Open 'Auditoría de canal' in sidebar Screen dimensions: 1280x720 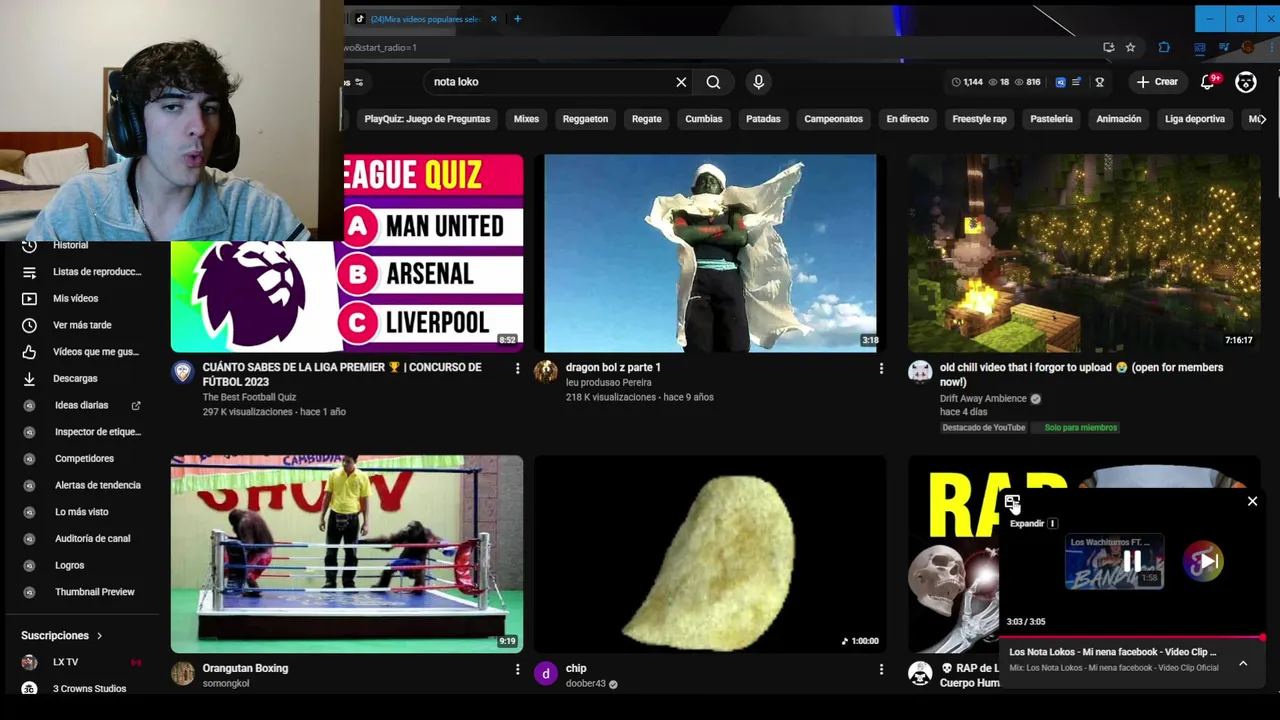tap(83, 538)
